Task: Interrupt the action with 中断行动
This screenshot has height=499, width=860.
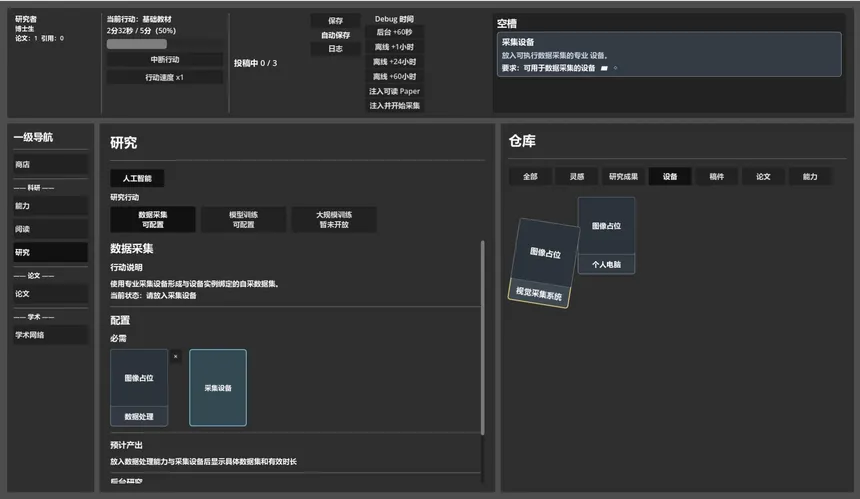Action: pyautogui.click(x=165, y=60)
